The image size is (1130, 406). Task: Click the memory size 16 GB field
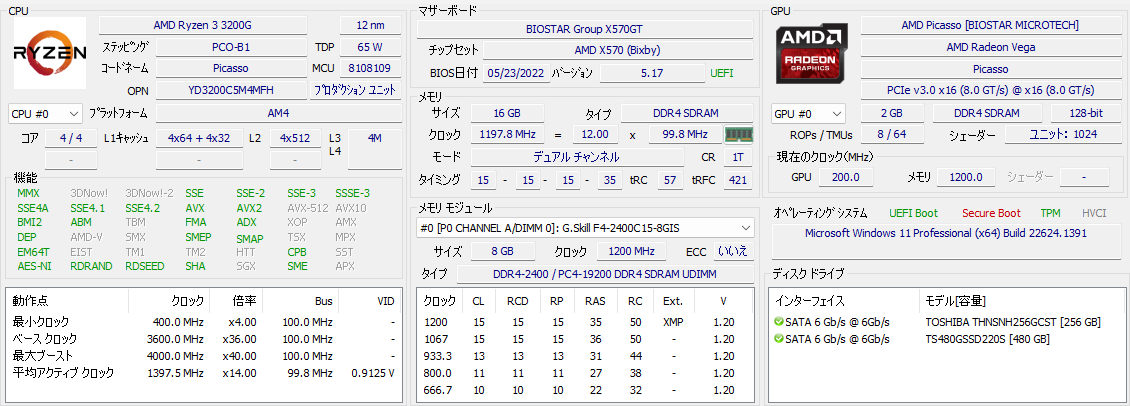[x=507, y=113]
